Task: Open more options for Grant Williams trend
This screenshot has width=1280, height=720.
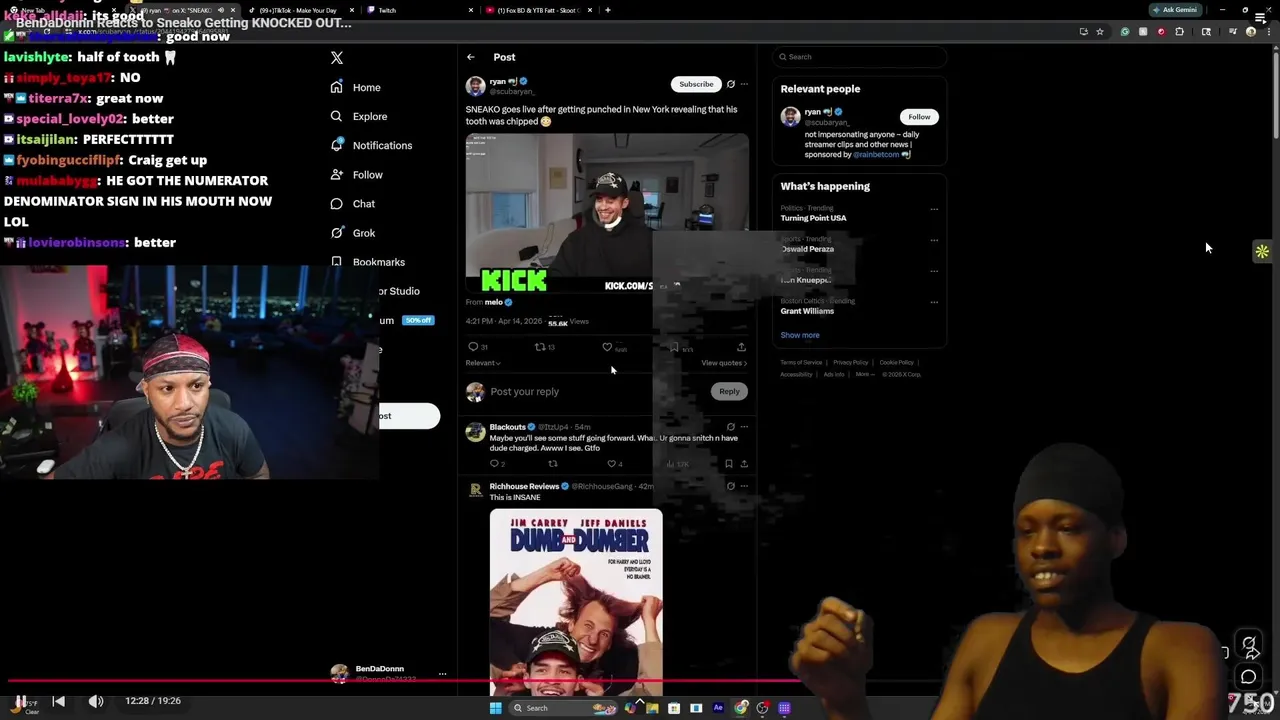Action: (934, 302)
